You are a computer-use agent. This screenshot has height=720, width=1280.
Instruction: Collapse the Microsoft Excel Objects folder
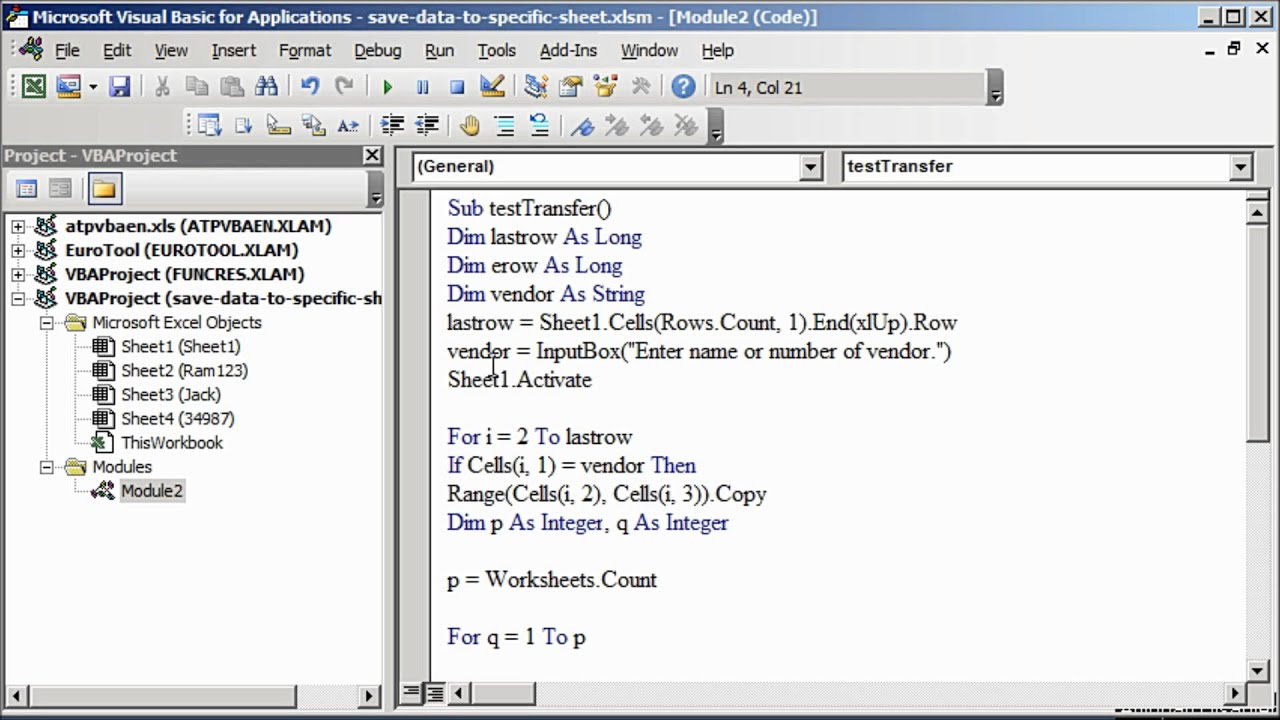46,322
